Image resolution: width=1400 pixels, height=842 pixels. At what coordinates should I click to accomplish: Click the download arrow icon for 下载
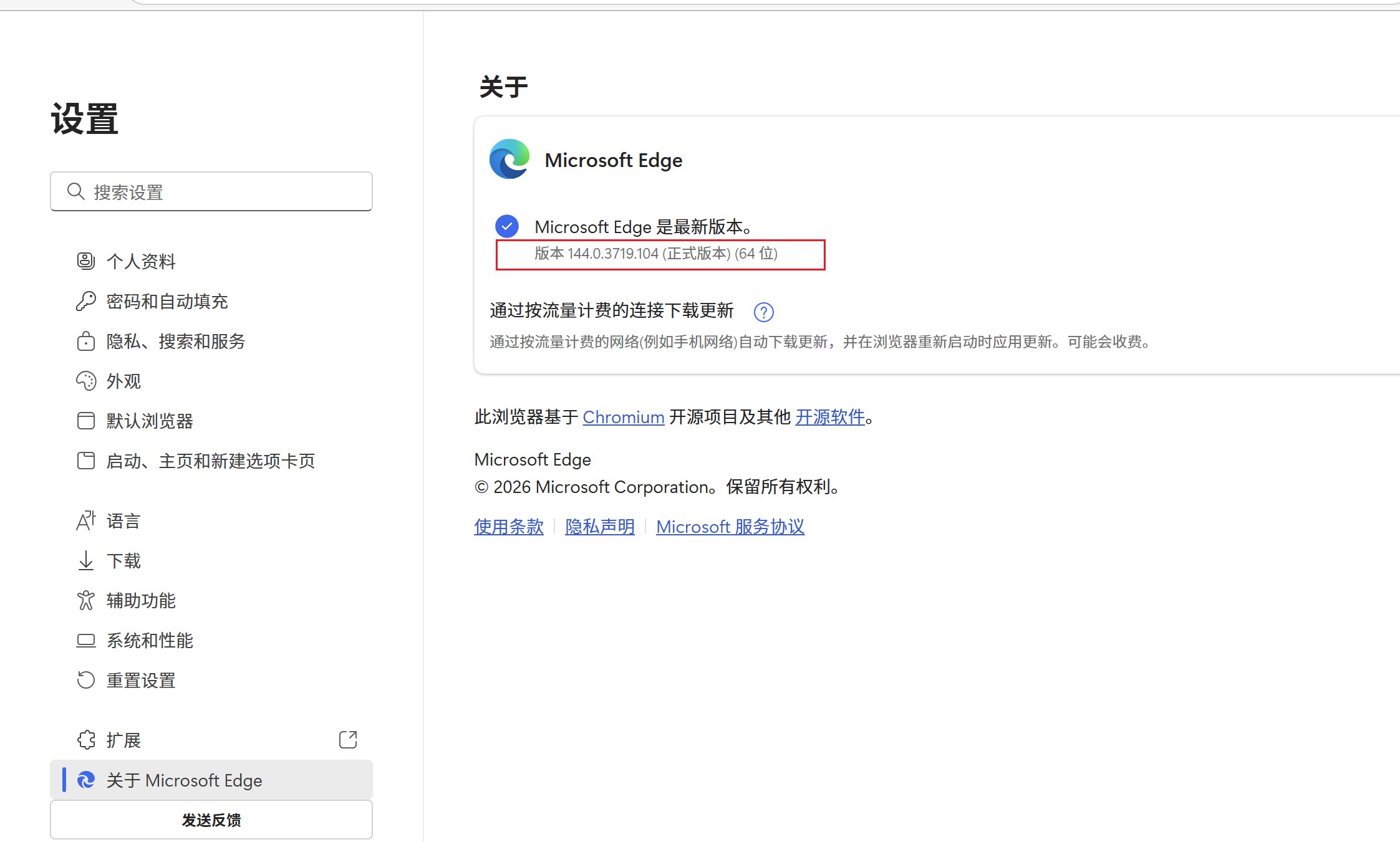[86, 560]
